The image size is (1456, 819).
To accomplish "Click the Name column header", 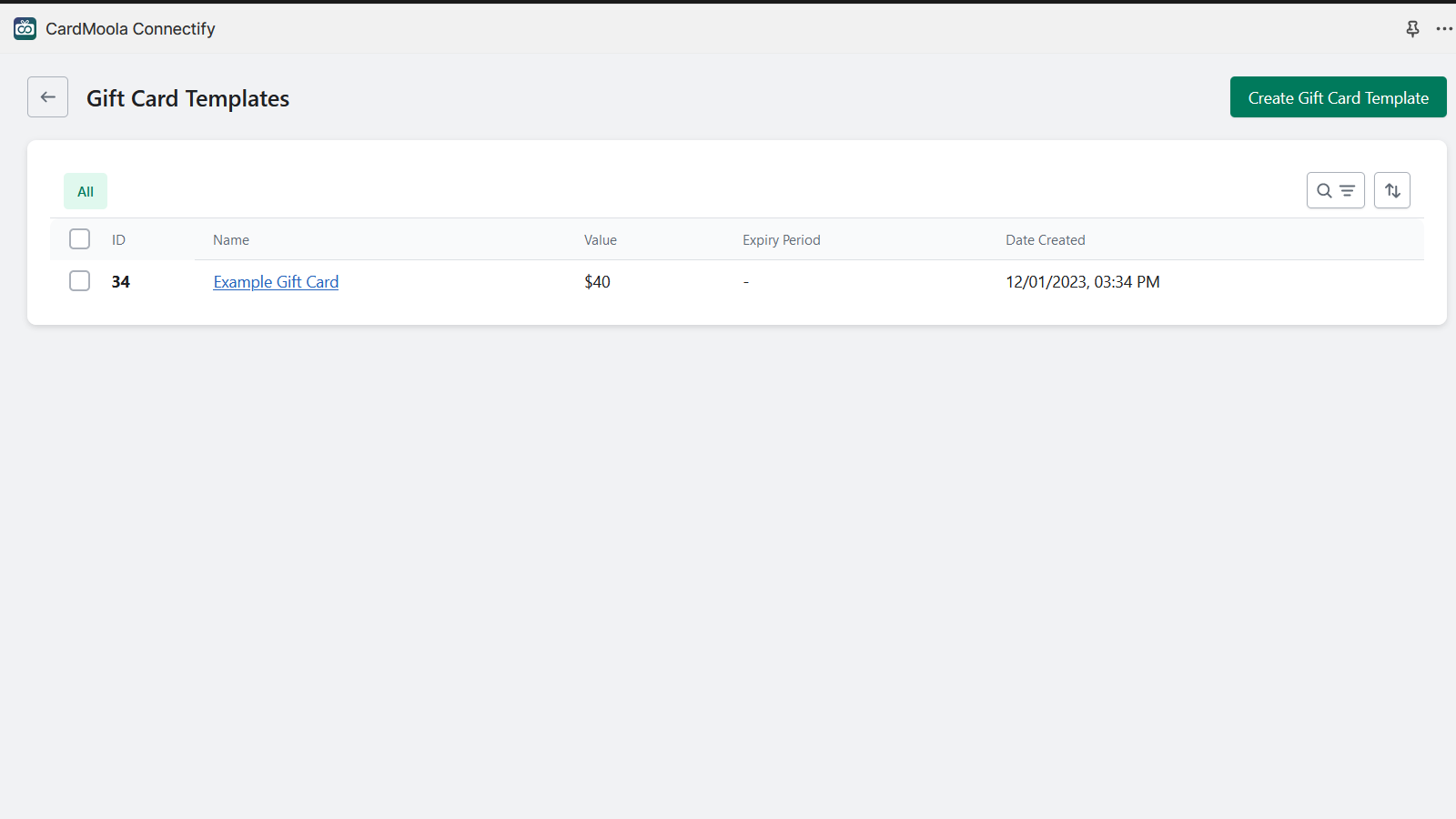I will pos(231,240).
